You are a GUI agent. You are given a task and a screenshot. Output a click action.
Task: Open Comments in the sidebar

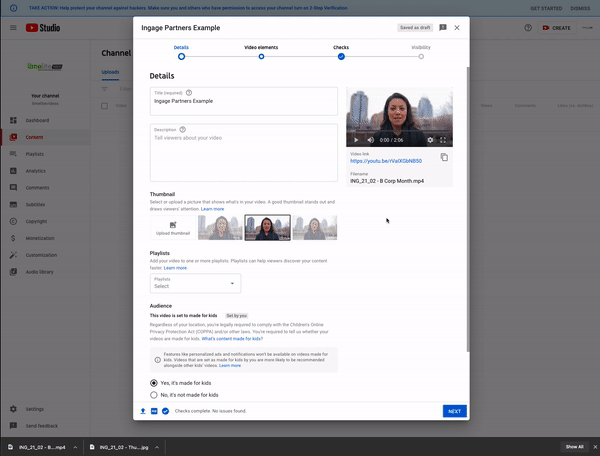pos(45,187)
